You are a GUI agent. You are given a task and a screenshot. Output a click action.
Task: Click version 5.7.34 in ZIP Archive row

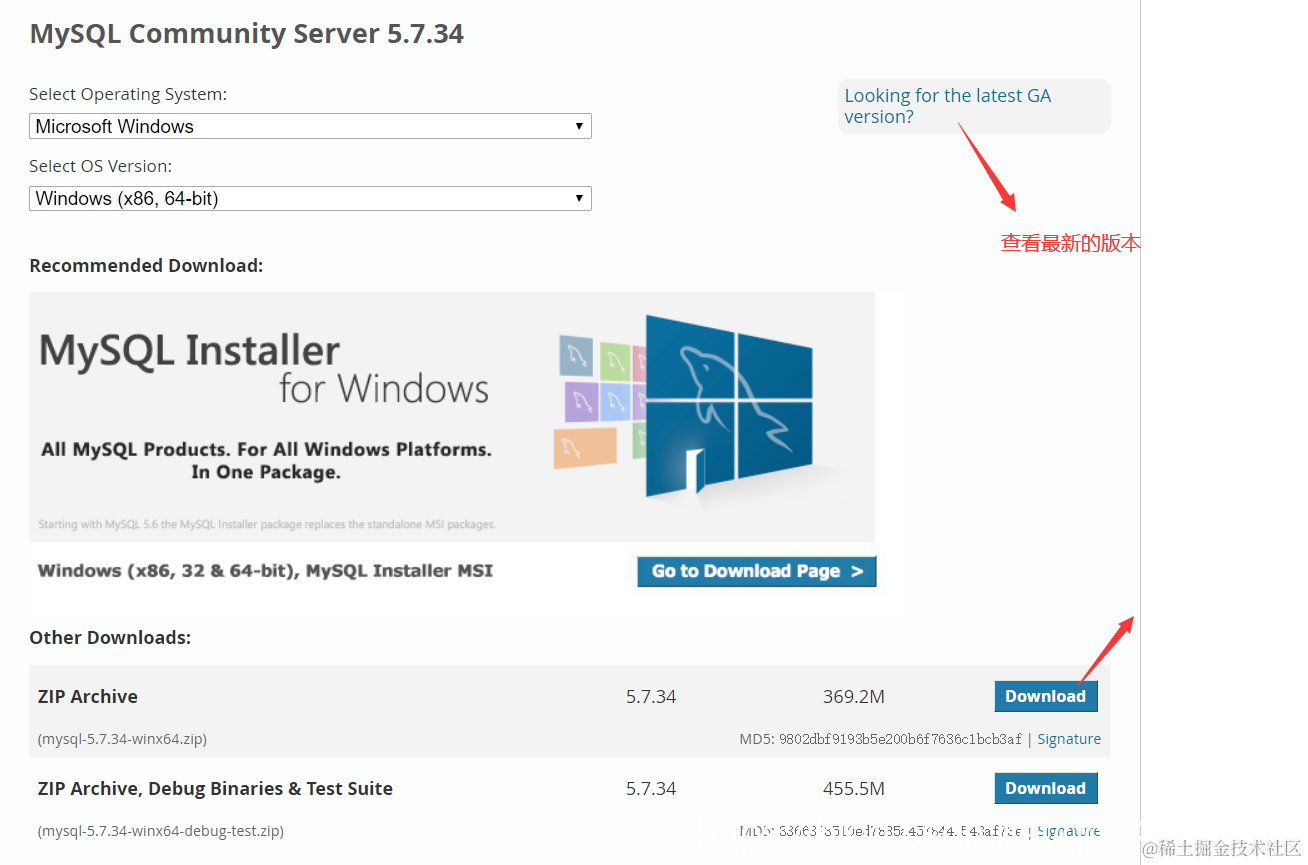[x=651, y=697]
